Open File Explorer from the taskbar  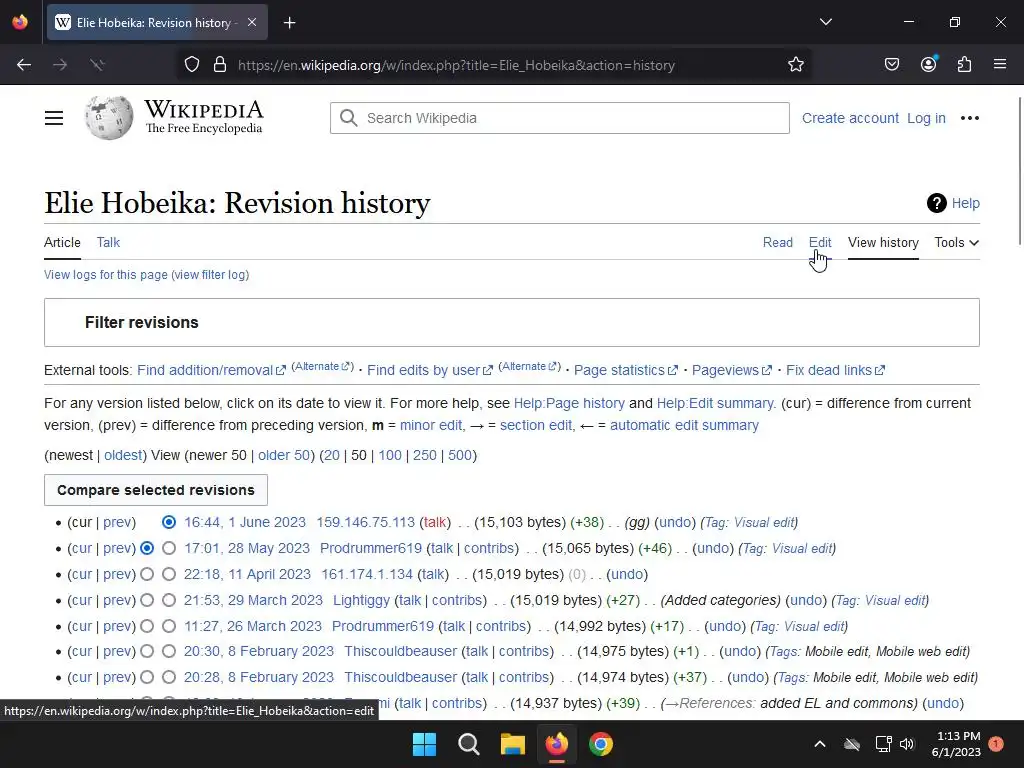(x=513, y=744)
